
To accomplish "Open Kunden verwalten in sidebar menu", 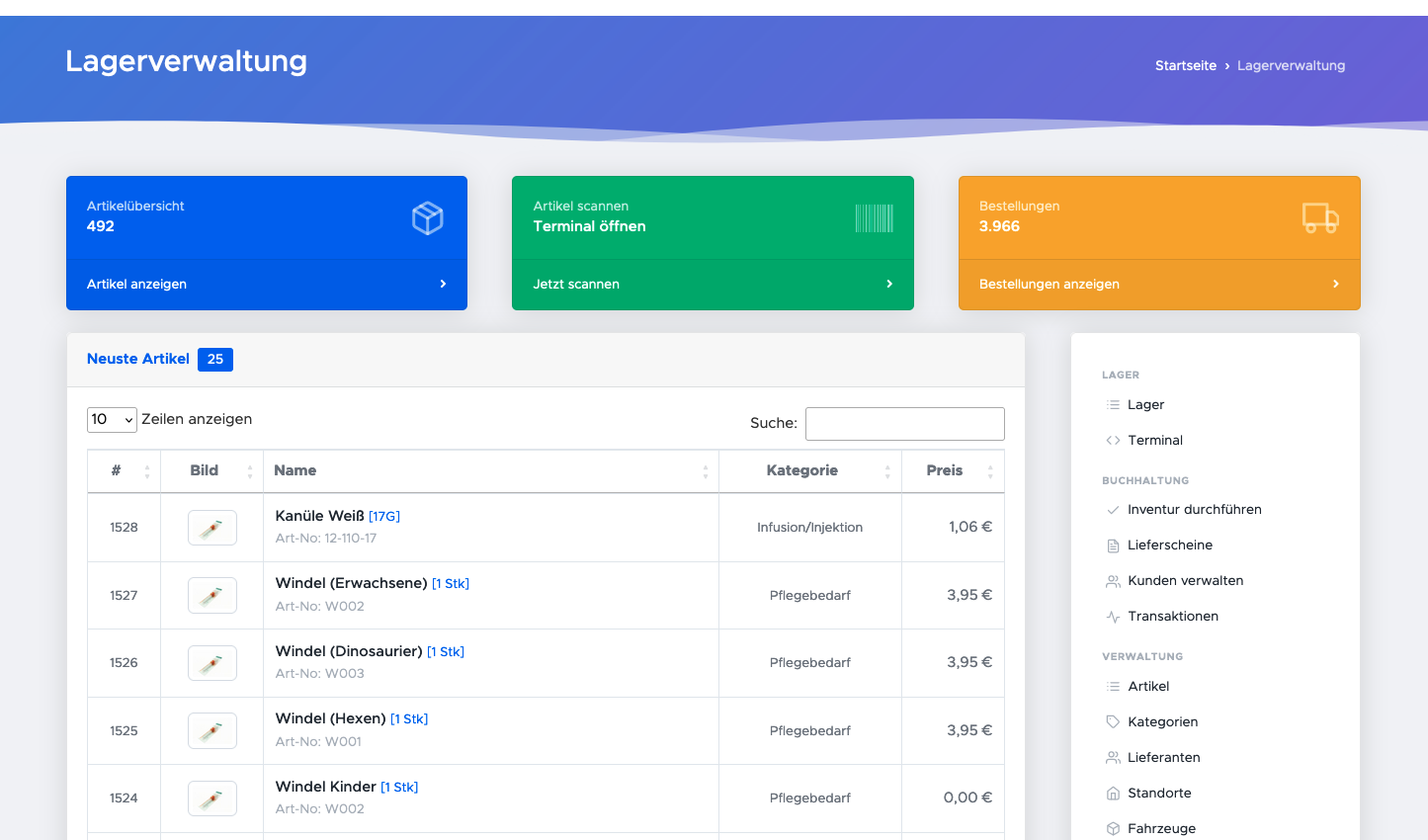I will pyautogui.click(x=1185, y=581).
